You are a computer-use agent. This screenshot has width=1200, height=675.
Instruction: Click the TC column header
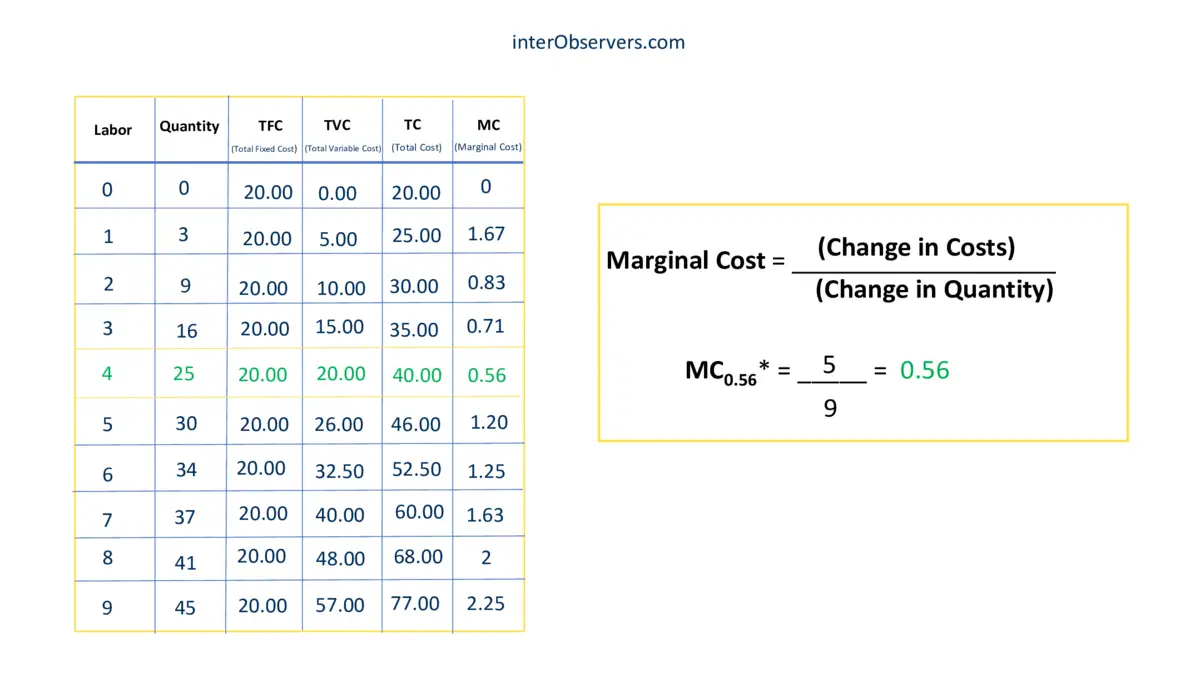[x=413, y=125]
